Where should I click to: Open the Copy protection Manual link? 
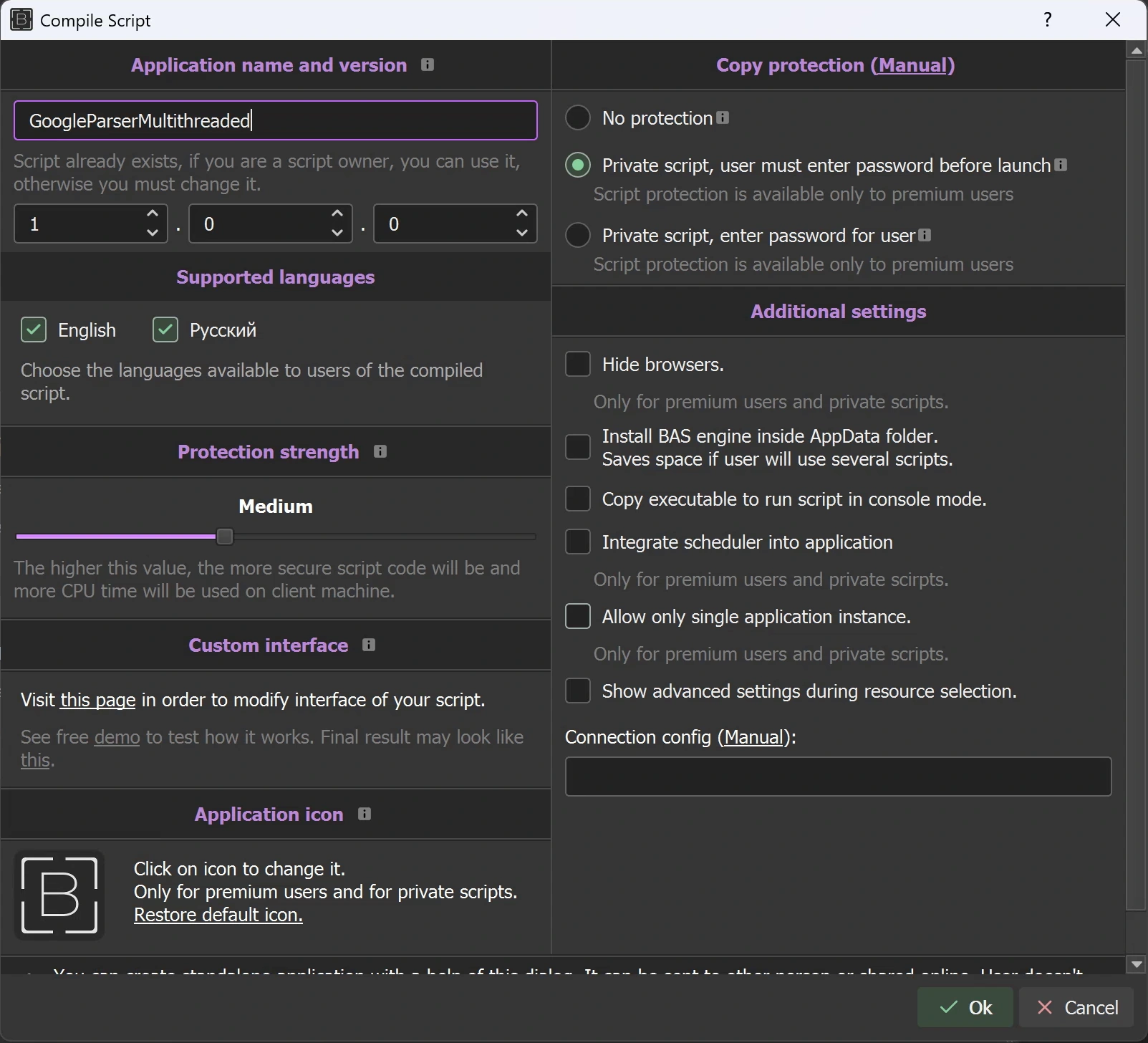(x=913, y=65)
